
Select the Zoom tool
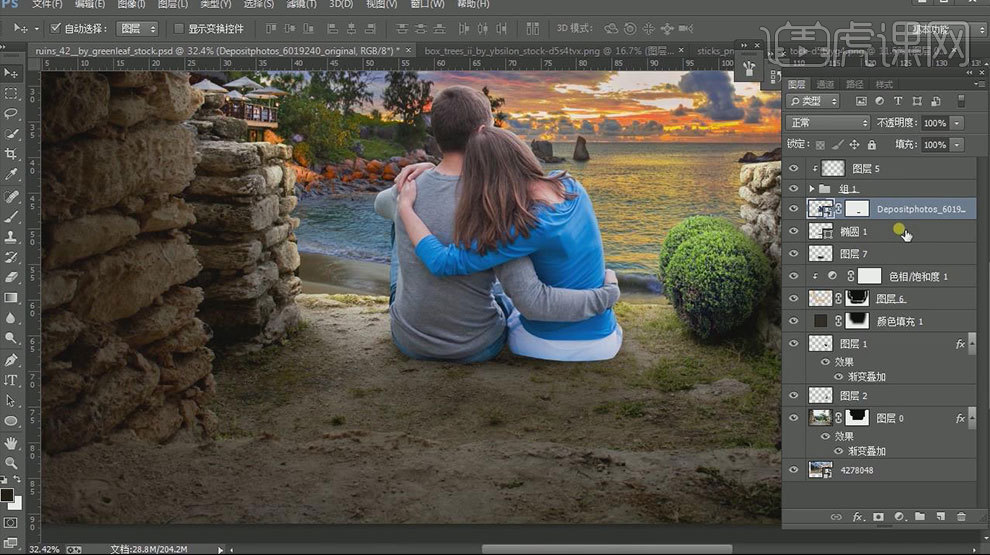tap(11, 463)
